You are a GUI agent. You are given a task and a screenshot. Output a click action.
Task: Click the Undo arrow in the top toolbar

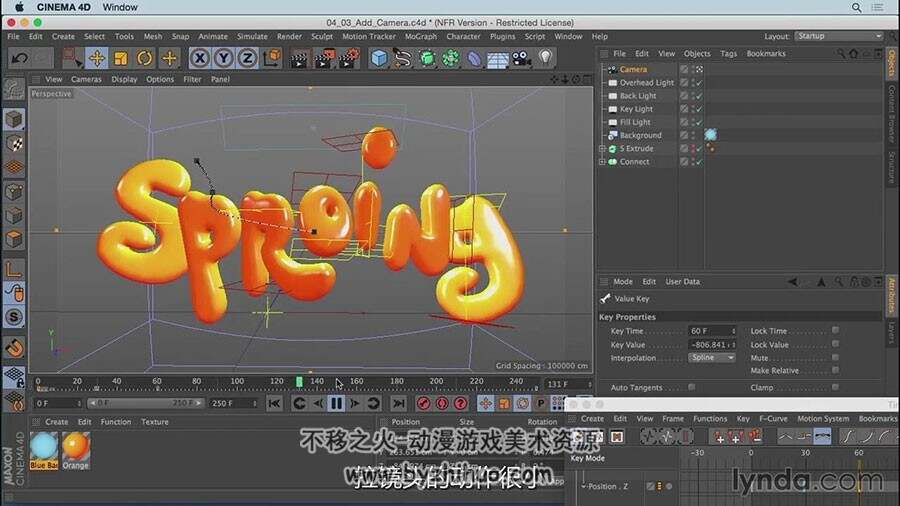point(20,58)
